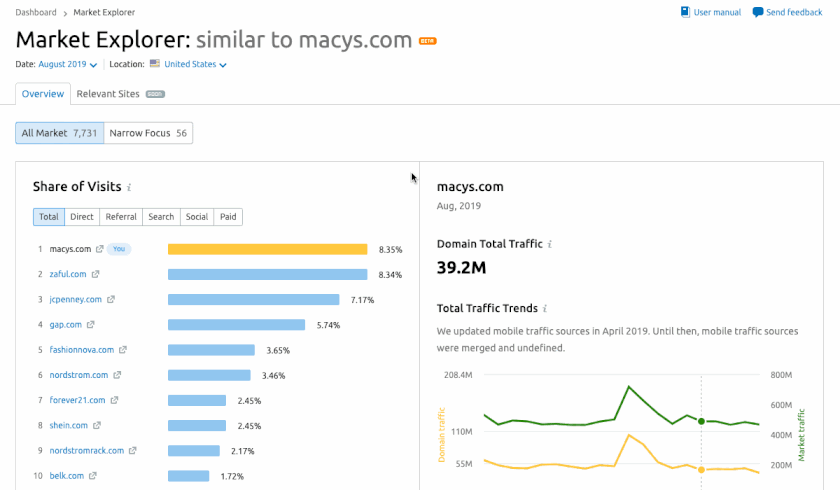
Task: Filter Share of Visits by Paid
Action: (228, 217)
